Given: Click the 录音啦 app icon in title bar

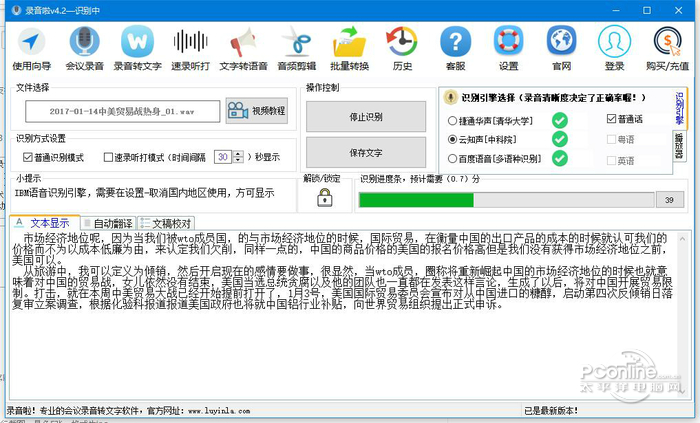Looking at the screenshot, I should point(17,10).
